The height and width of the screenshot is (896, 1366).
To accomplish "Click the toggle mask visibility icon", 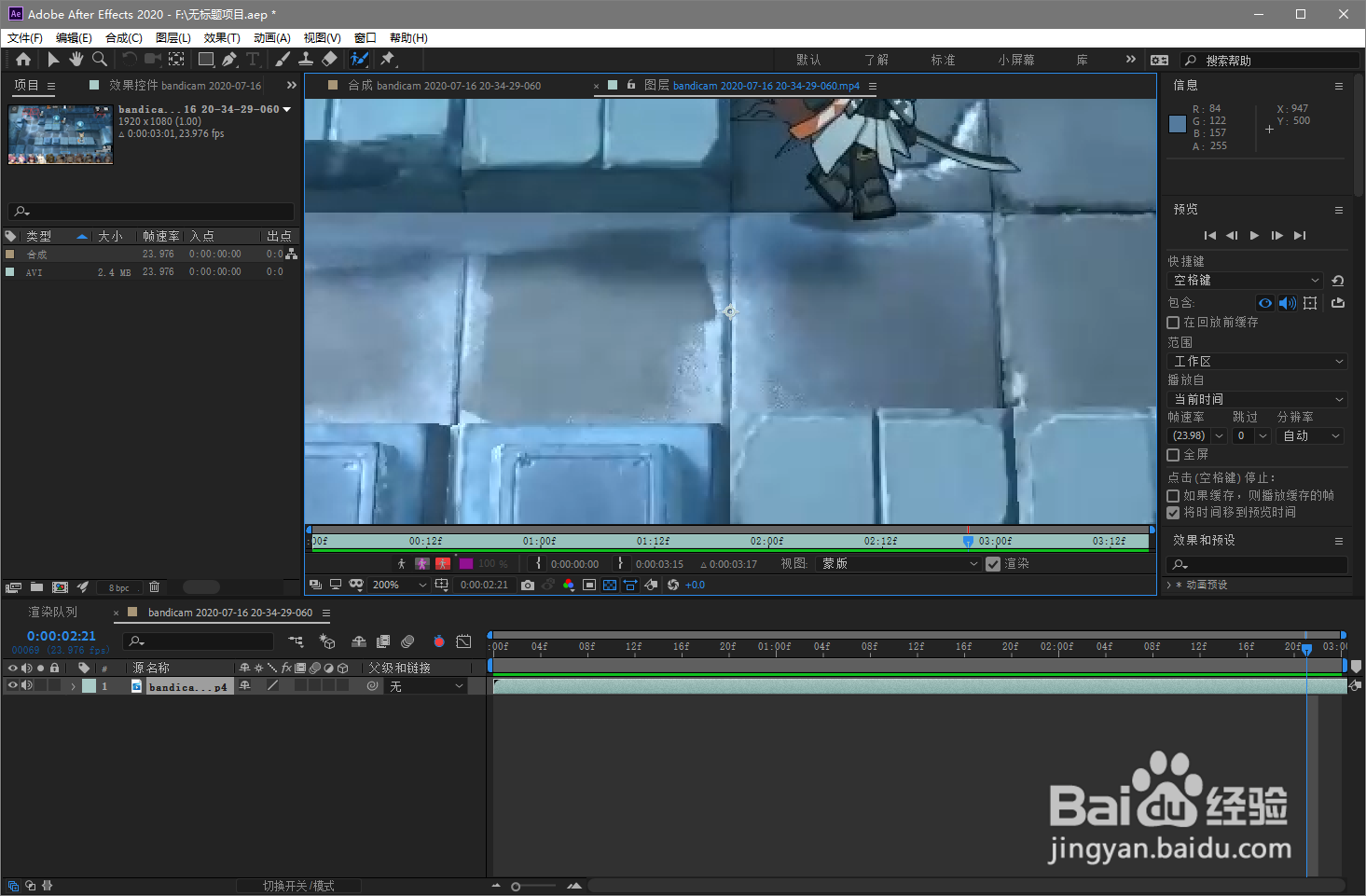I will [356, 585].
